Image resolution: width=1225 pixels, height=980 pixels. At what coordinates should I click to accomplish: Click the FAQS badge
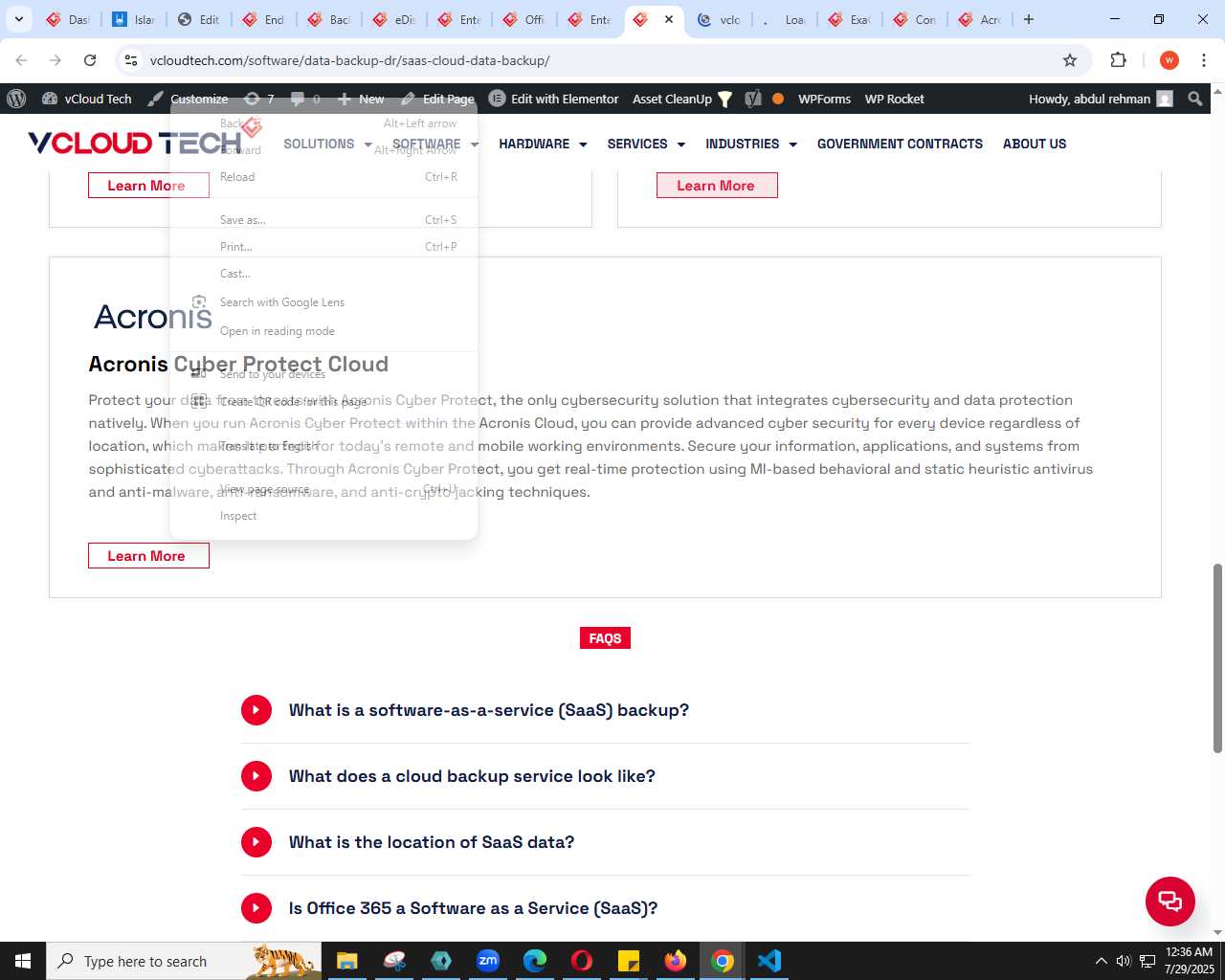(x=605, y=638)
